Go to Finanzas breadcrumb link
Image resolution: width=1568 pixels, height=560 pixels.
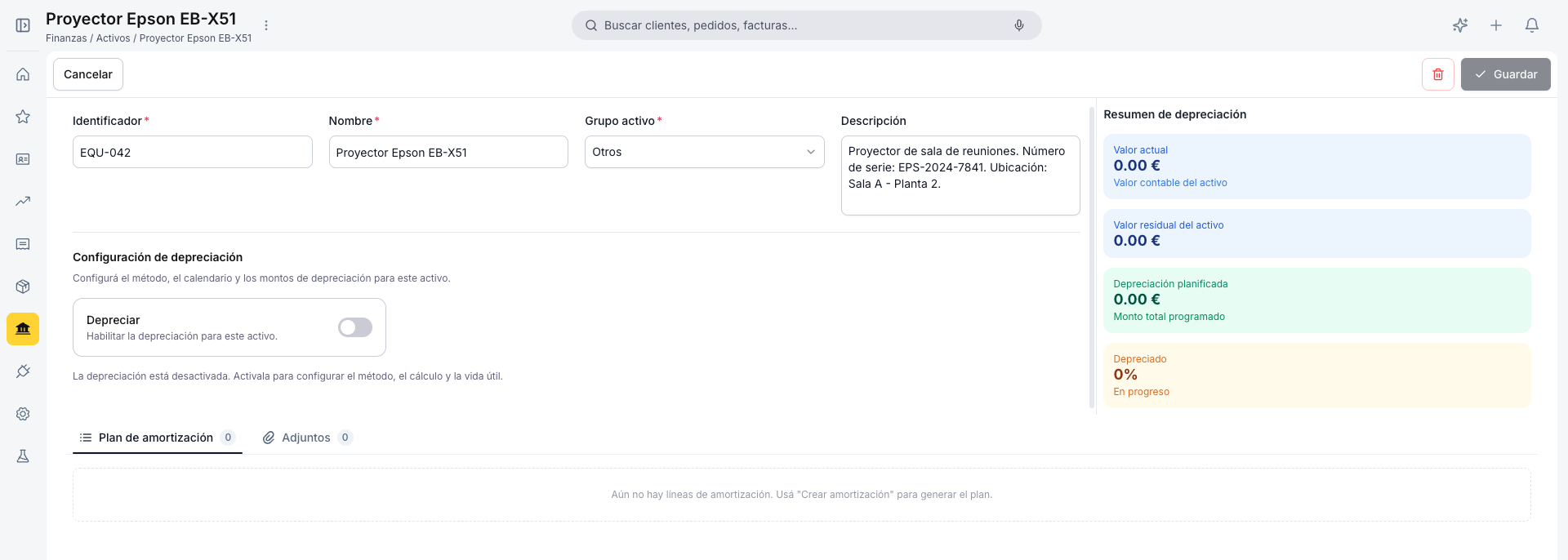pyautogui.click(x=66, y=38)
